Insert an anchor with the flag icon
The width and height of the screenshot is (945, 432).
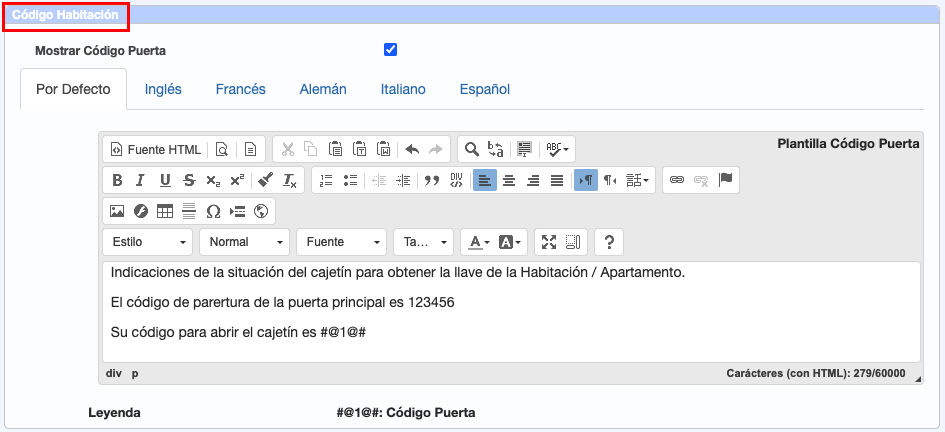click(x=726, y=180)
